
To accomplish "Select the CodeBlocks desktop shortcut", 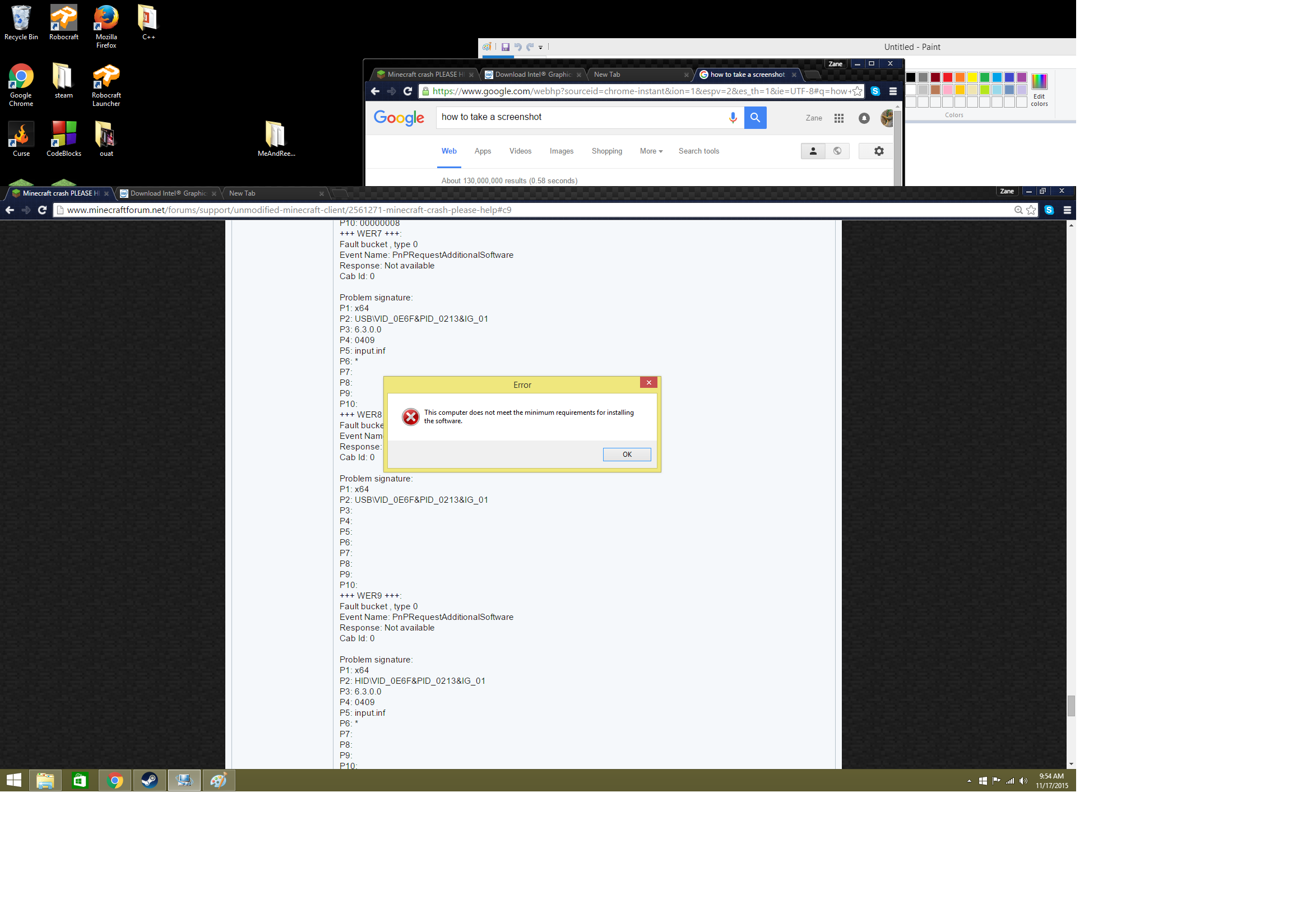I will (x=64, y=139).
